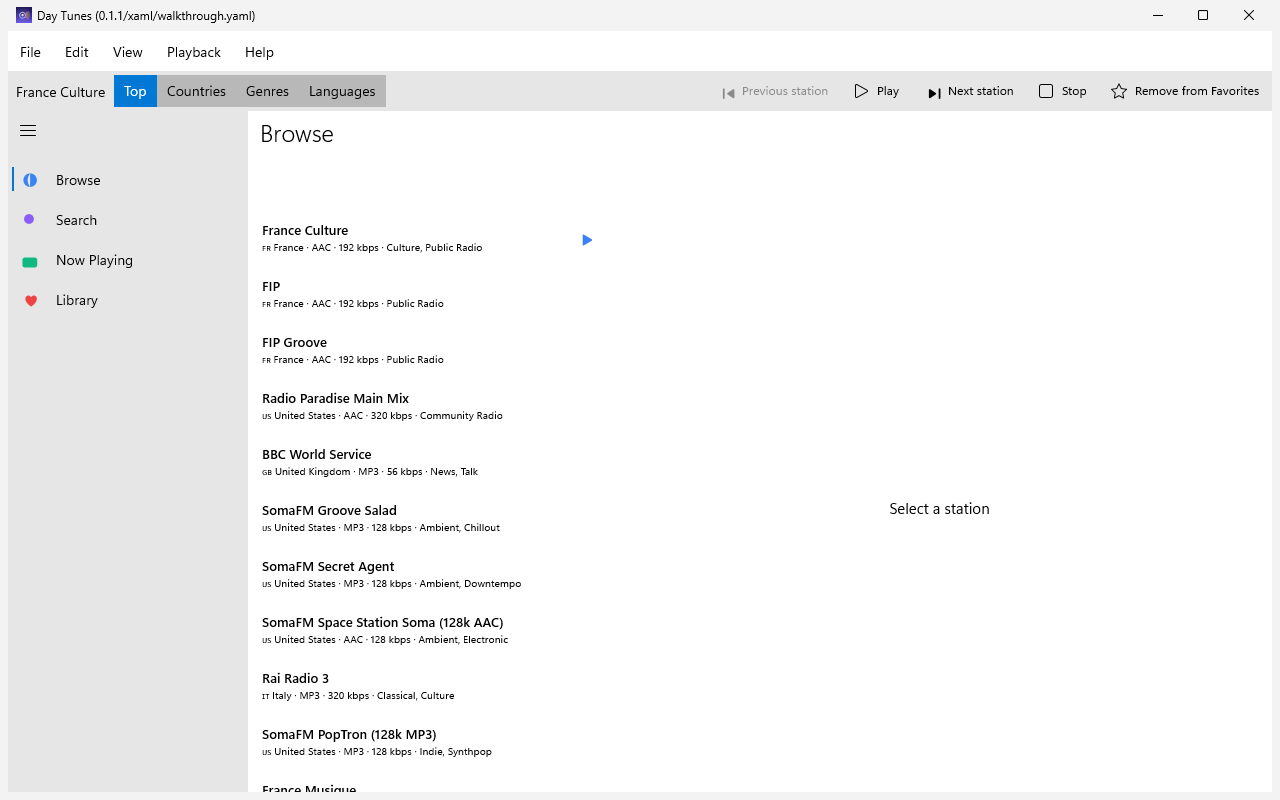Viewport: 1280px width, 800px height.
Task: Select the SomaFM Groove Salad station
Action: pos(428,518)
